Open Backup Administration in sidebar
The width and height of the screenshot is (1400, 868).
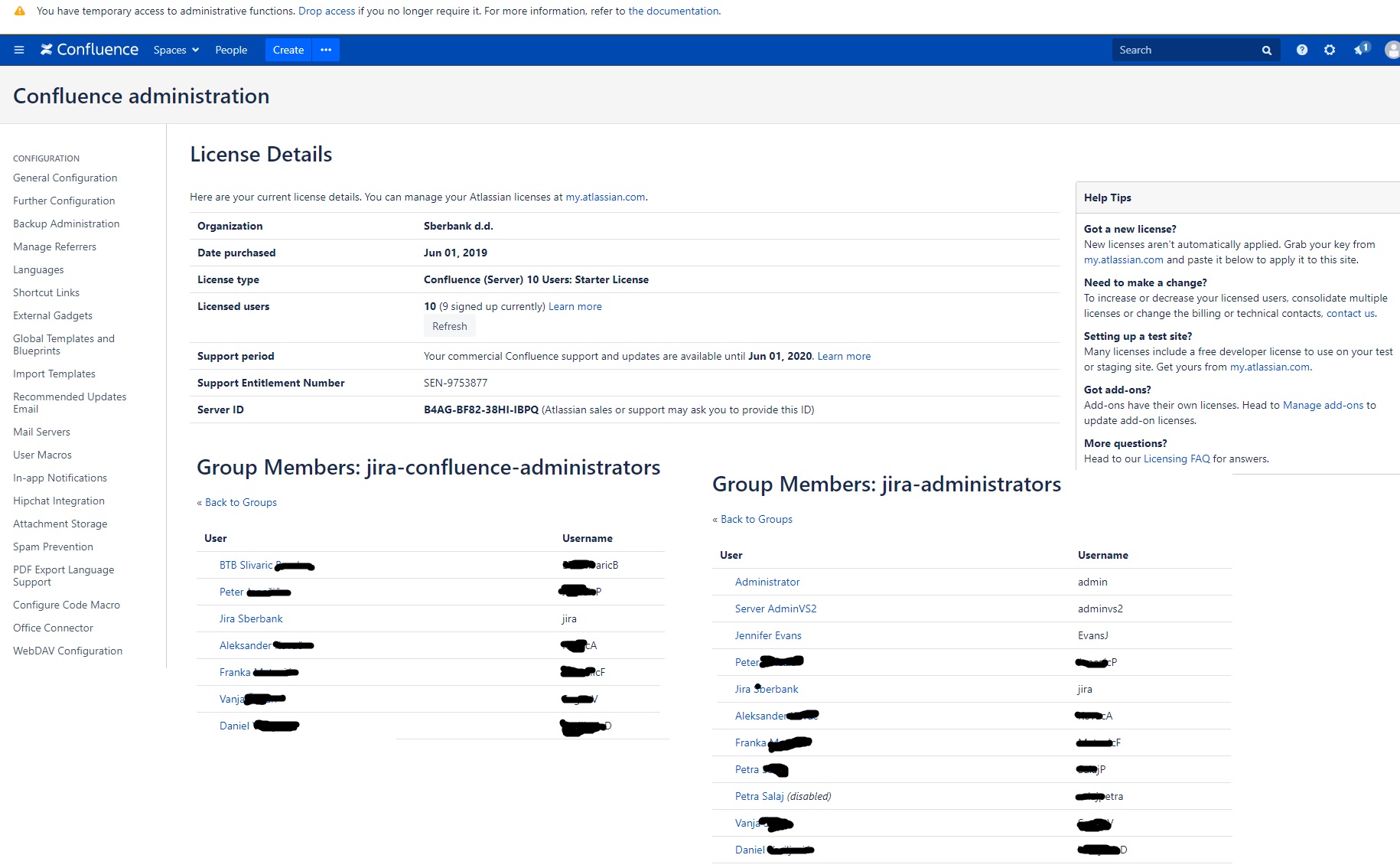(67, 224)
